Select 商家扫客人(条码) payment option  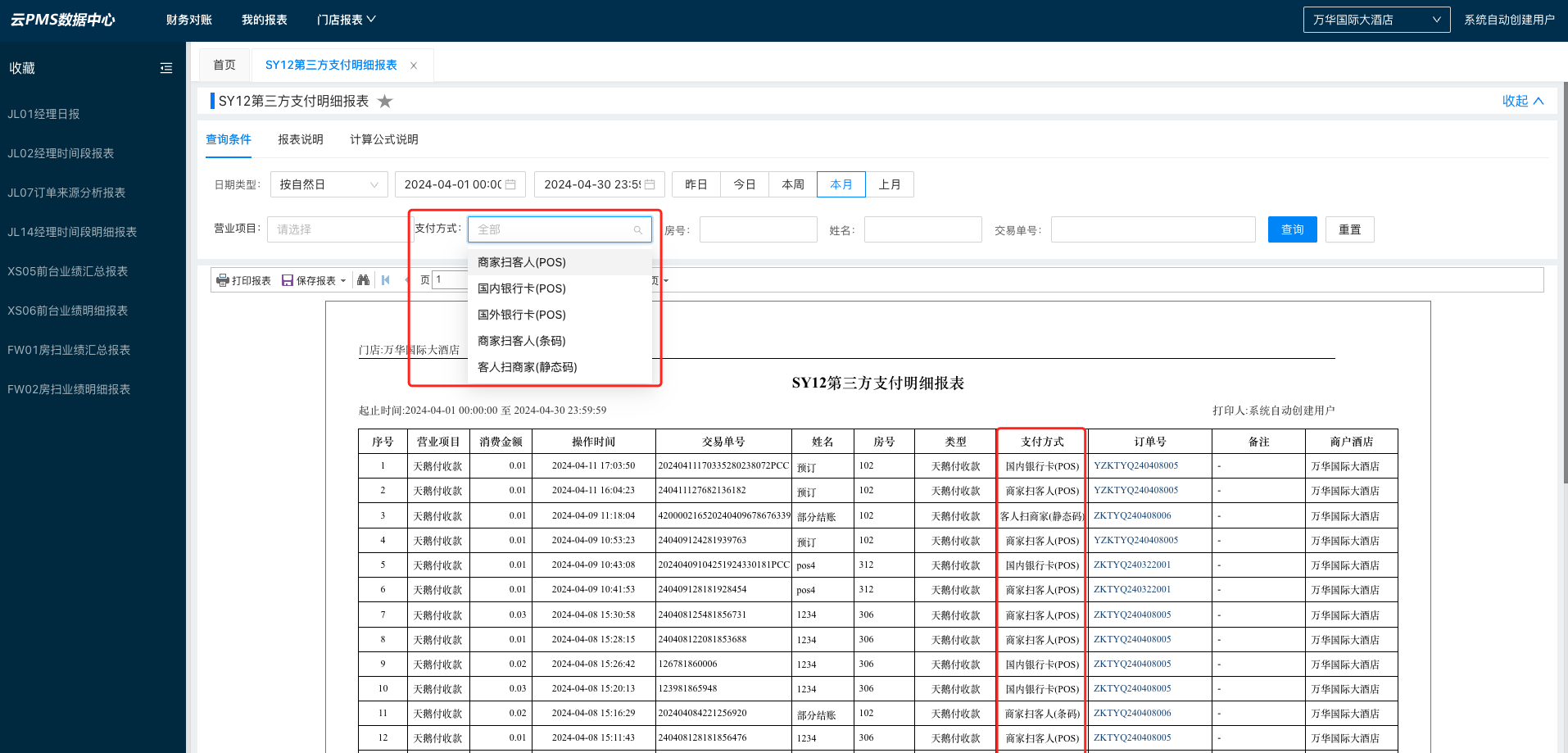[x=560, y=341]
